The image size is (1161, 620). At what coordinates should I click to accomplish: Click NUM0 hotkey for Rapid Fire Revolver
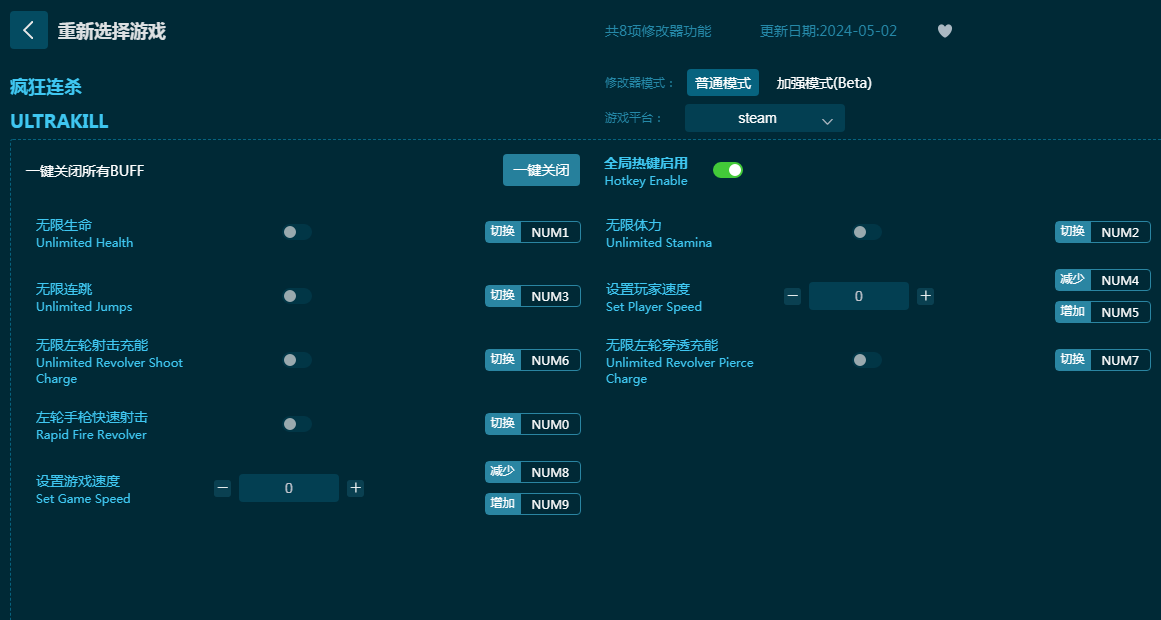click(533, 424)
